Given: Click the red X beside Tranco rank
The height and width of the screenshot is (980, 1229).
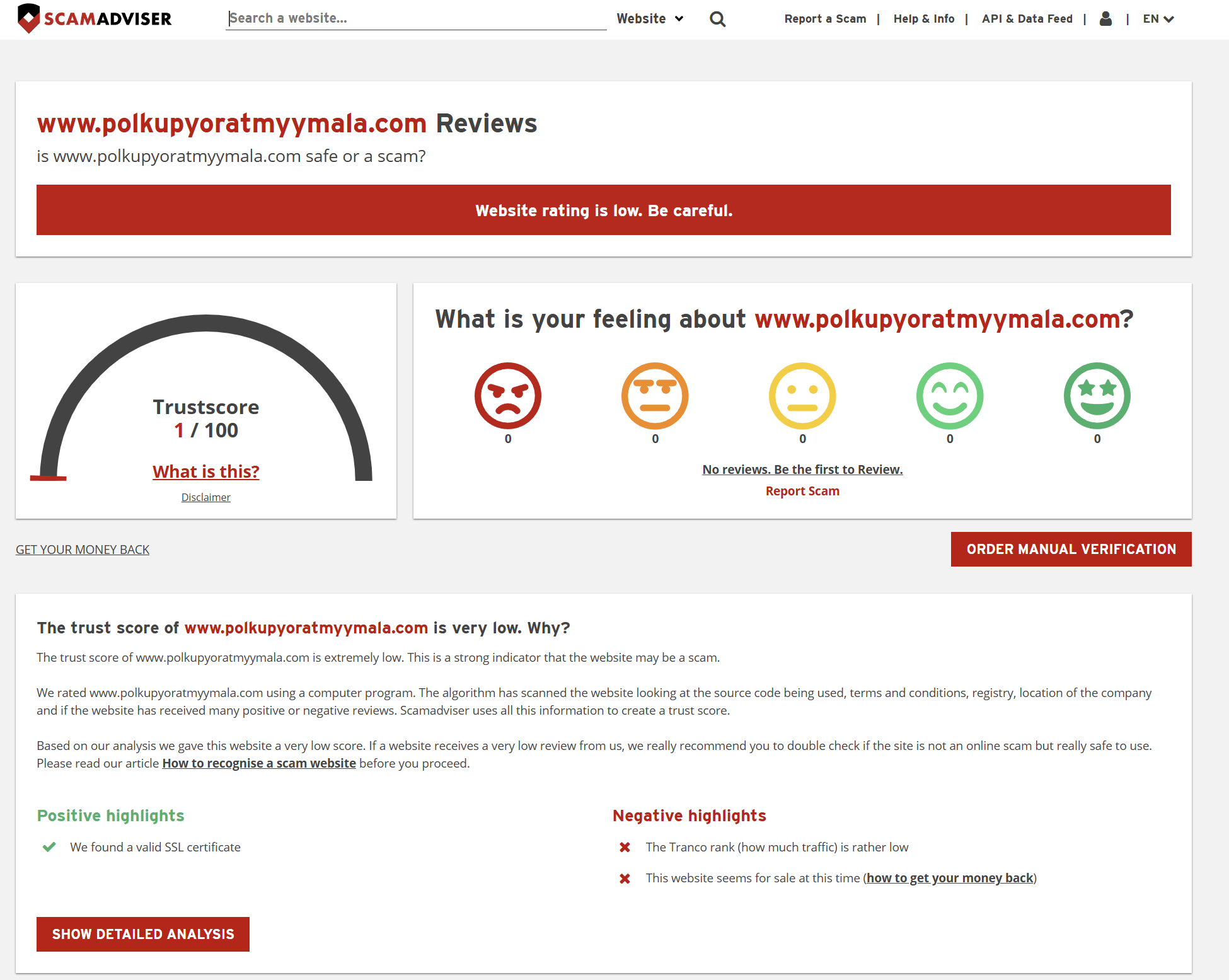Looking at the screenshot, I should 625,847.
